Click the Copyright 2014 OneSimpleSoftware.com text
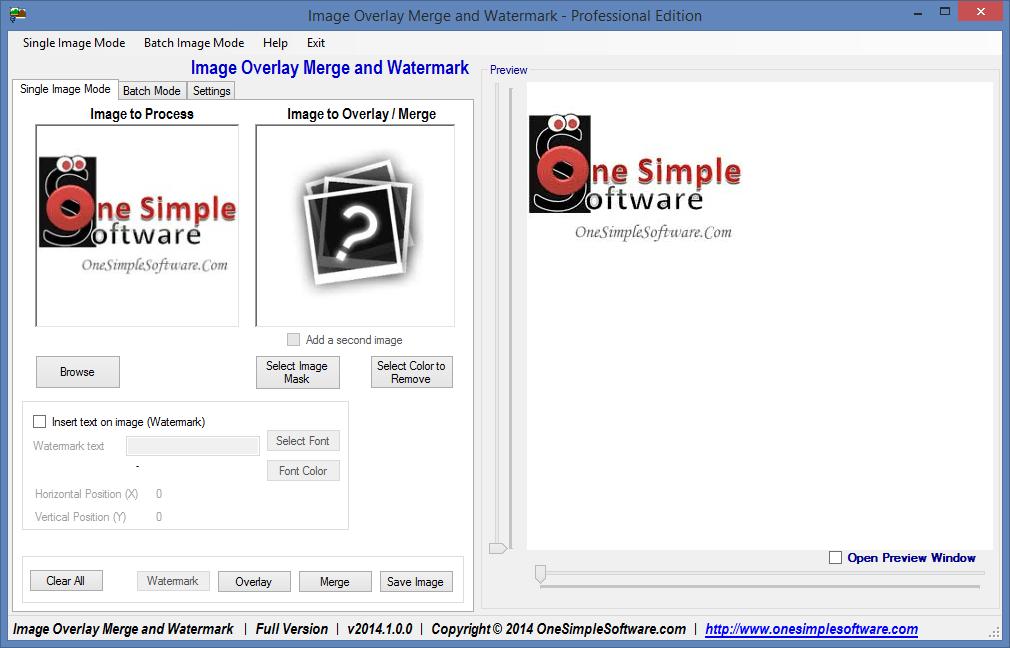This screenshot has height=648, width=1010. [x=558, y=629]
